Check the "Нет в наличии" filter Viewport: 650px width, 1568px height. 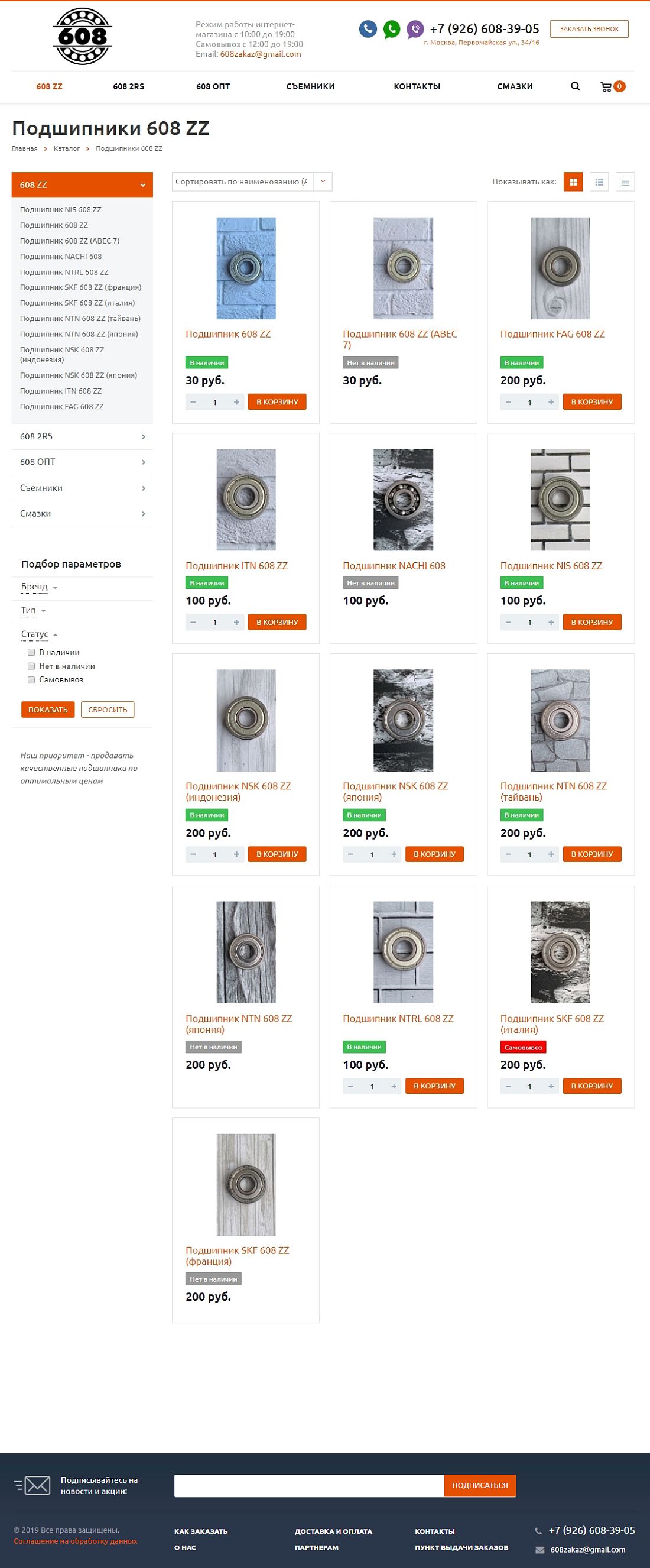pos(31,666)
